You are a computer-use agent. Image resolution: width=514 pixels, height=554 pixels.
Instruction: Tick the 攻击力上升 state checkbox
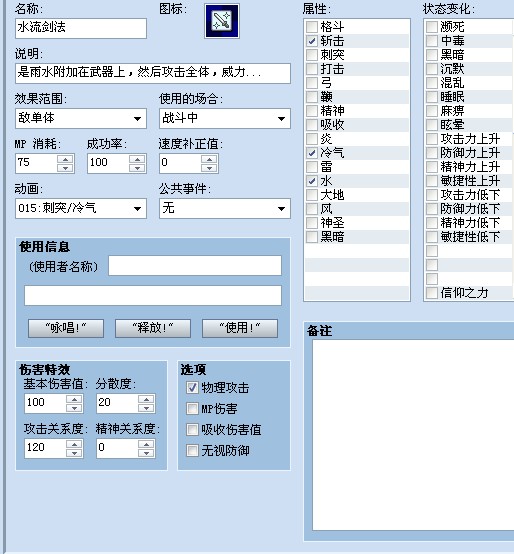click(x=432, y=139)
